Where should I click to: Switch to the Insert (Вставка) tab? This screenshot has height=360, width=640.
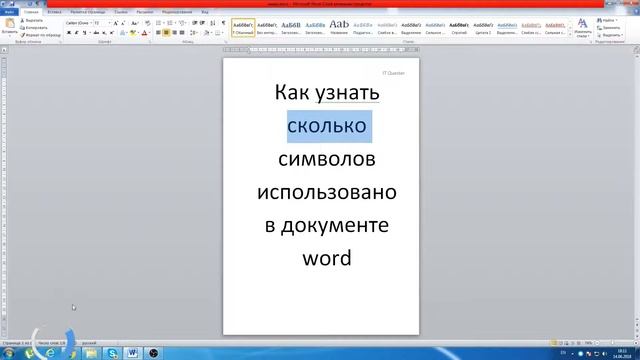[x=54, y=12]
